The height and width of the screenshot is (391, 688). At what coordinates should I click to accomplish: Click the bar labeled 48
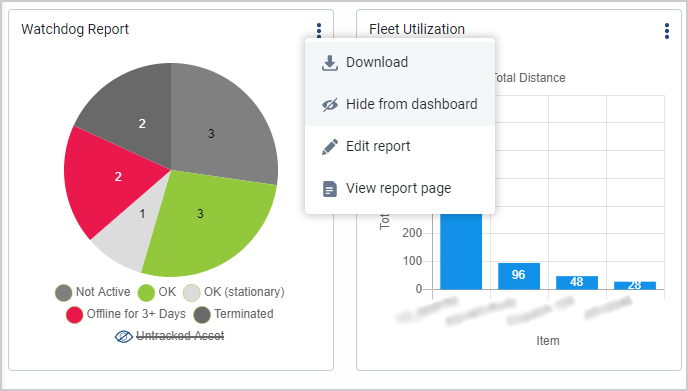577,283
